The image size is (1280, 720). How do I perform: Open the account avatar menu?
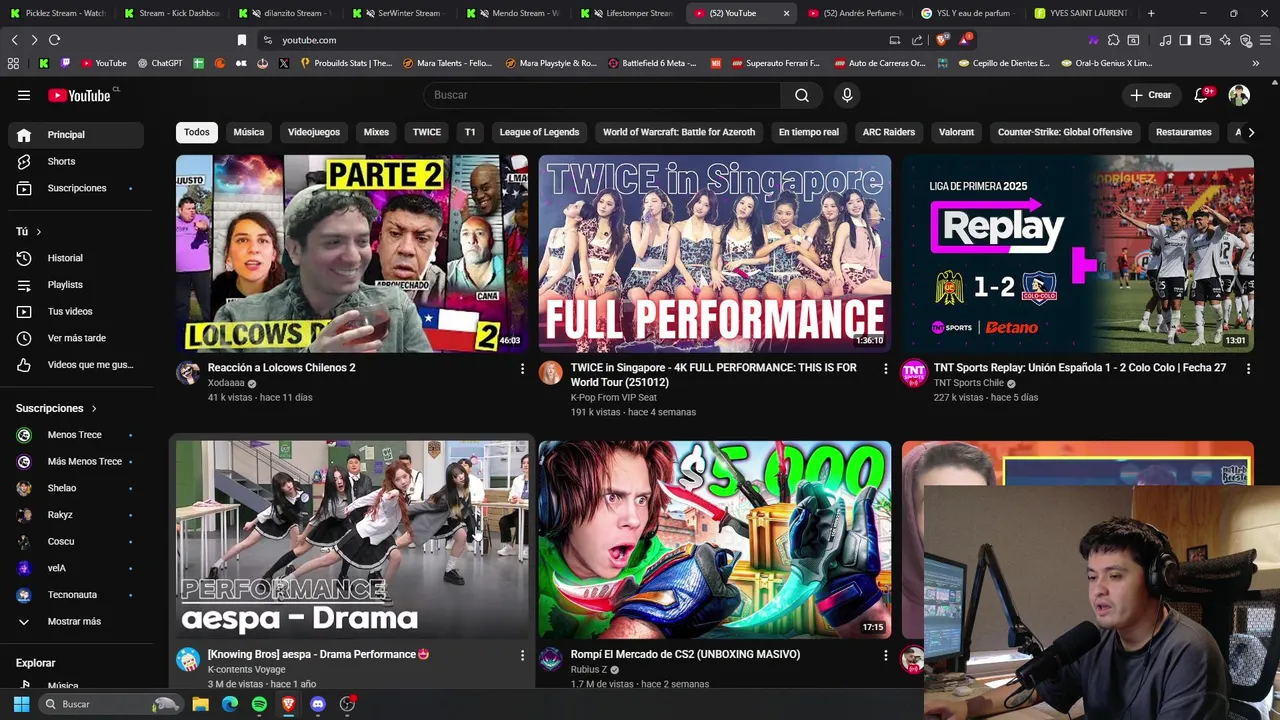pos(1239,95)
